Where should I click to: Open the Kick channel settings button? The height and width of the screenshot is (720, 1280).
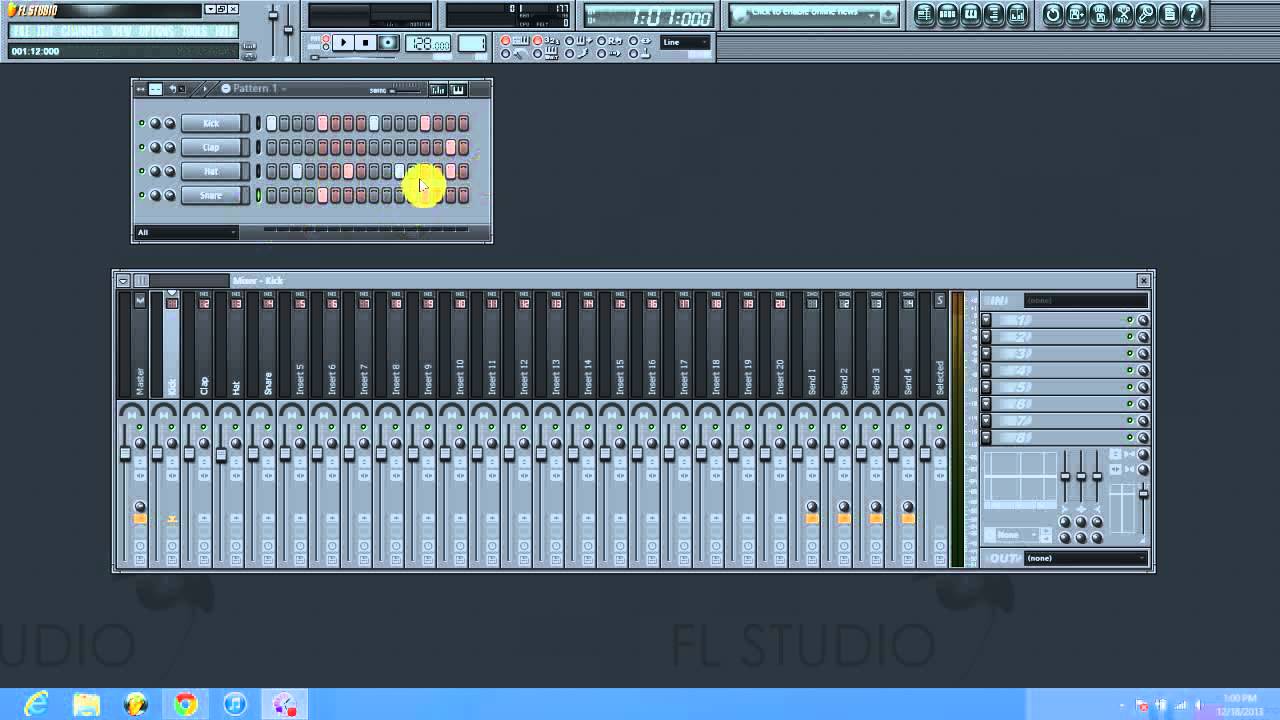pyautogui.click(x=212, y=123)
